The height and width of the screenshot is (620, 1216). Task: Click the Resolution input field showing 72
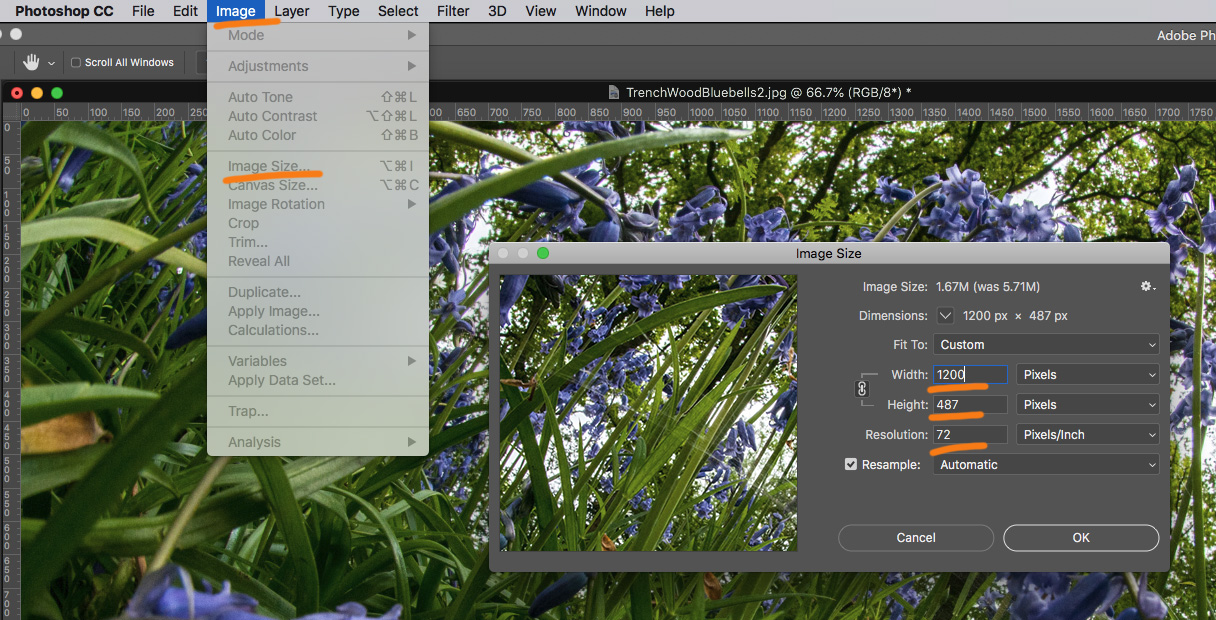pyautogui.click(x=969, y=435)
